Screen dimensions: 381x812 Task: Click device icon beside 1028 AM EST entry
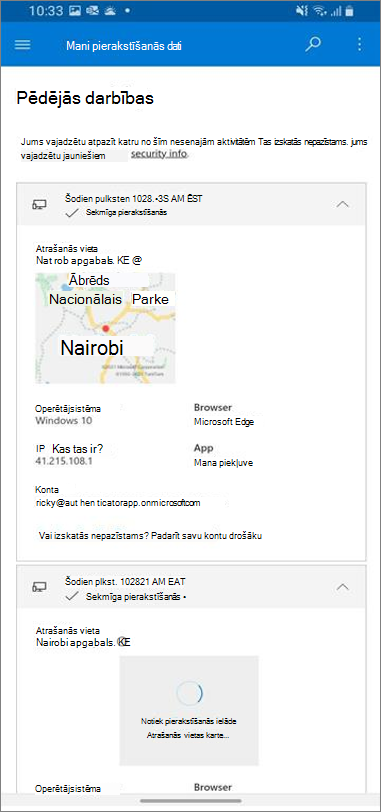tap(39, 204)
